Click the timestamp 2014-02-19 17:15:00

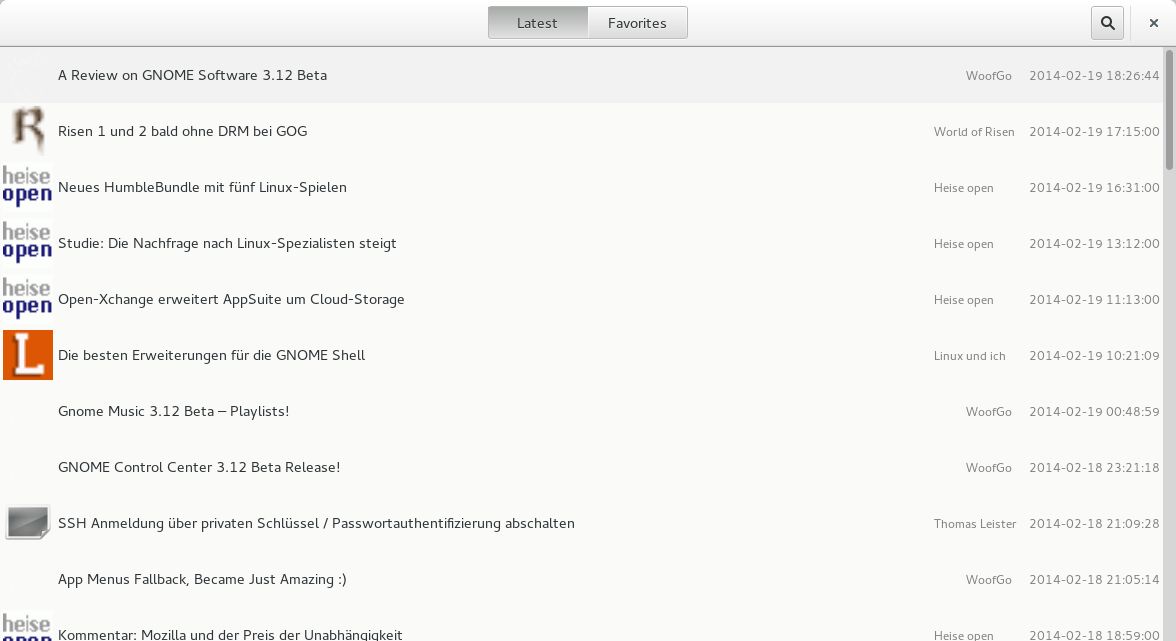pyautogui.click(x=1094, y=131)
